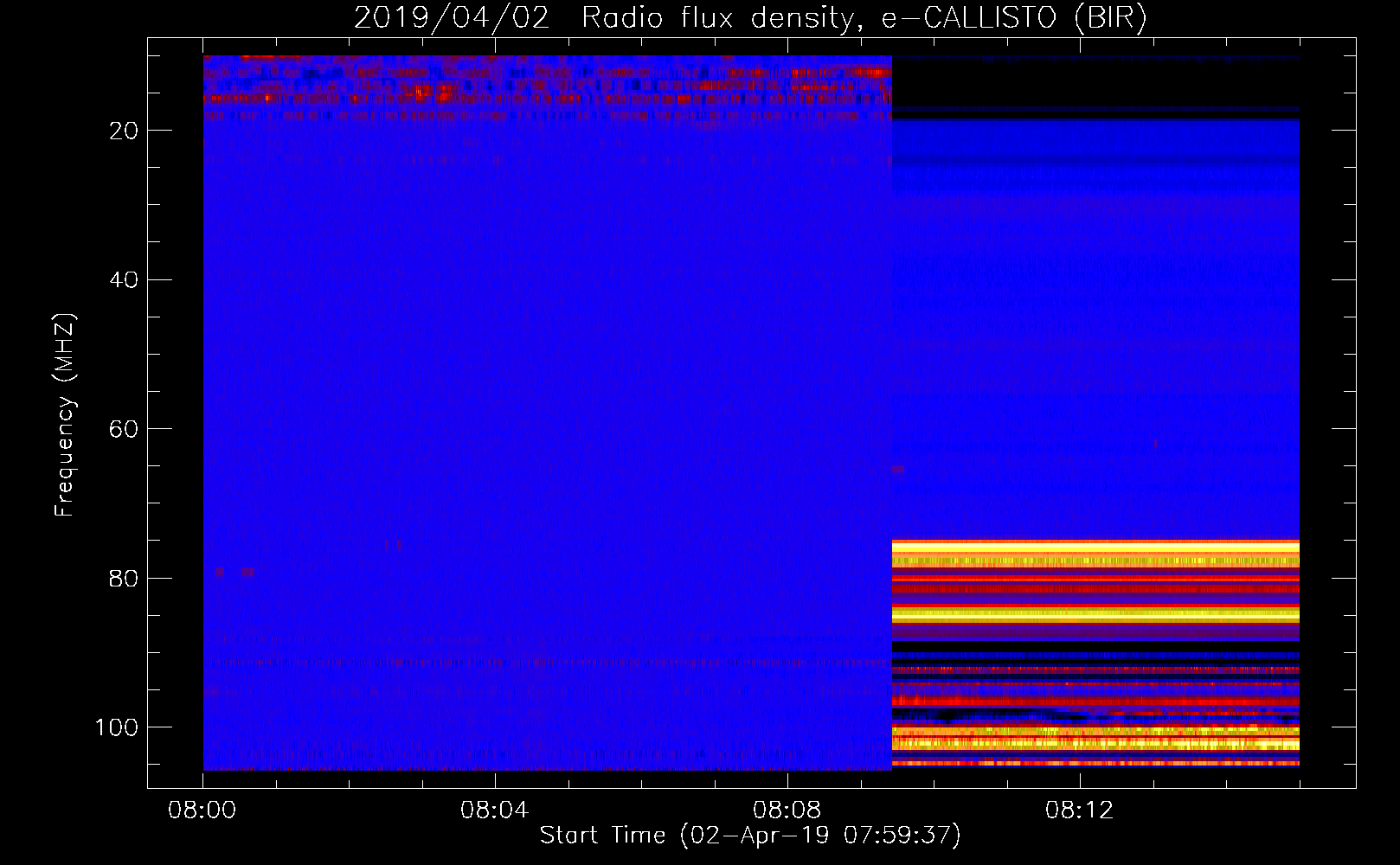
Task: Click the '40' frequency tick label
Action: pyautogui.click(x=125, y=280)
